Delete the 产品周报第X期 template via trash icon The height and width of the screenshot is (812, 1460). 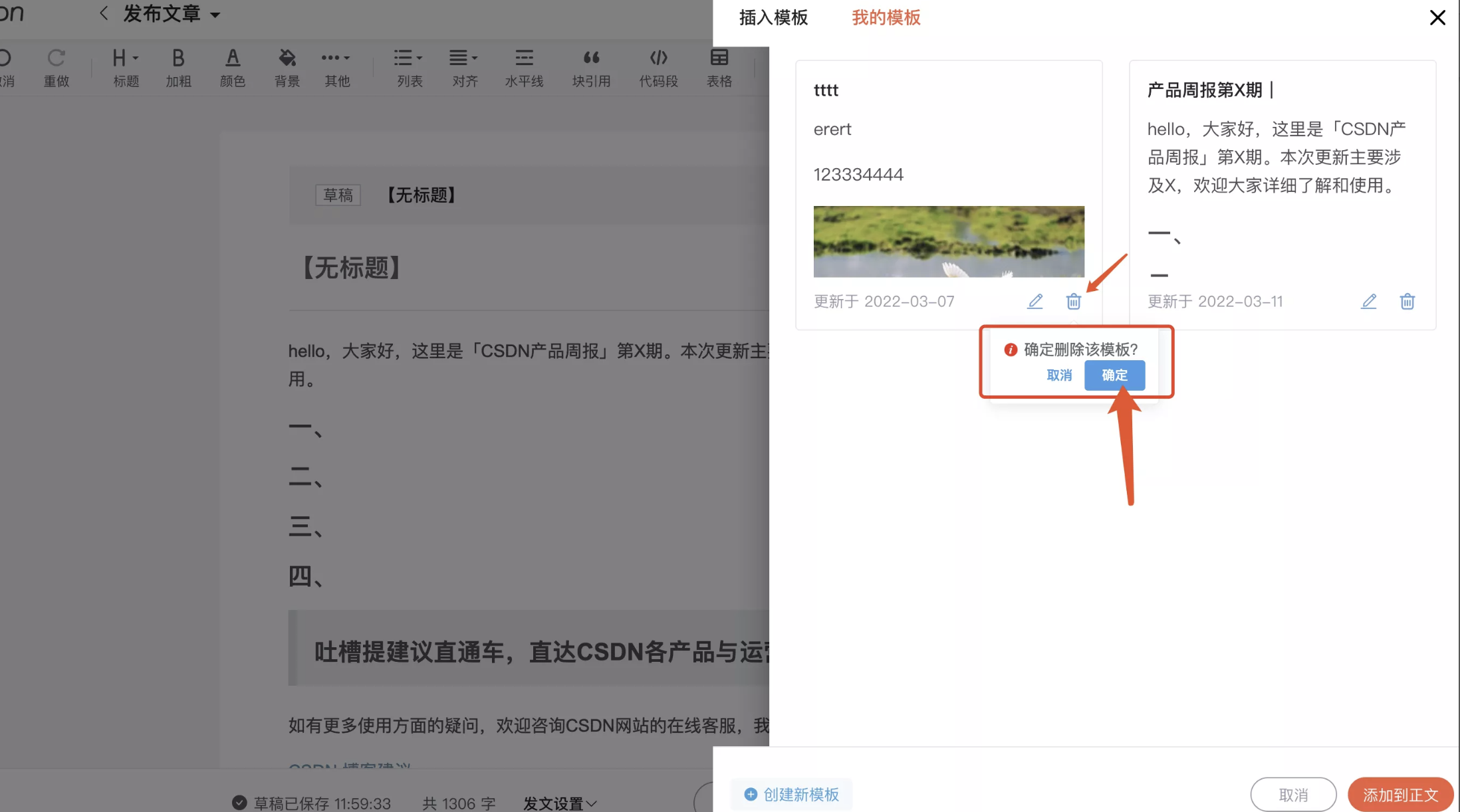1407,301
